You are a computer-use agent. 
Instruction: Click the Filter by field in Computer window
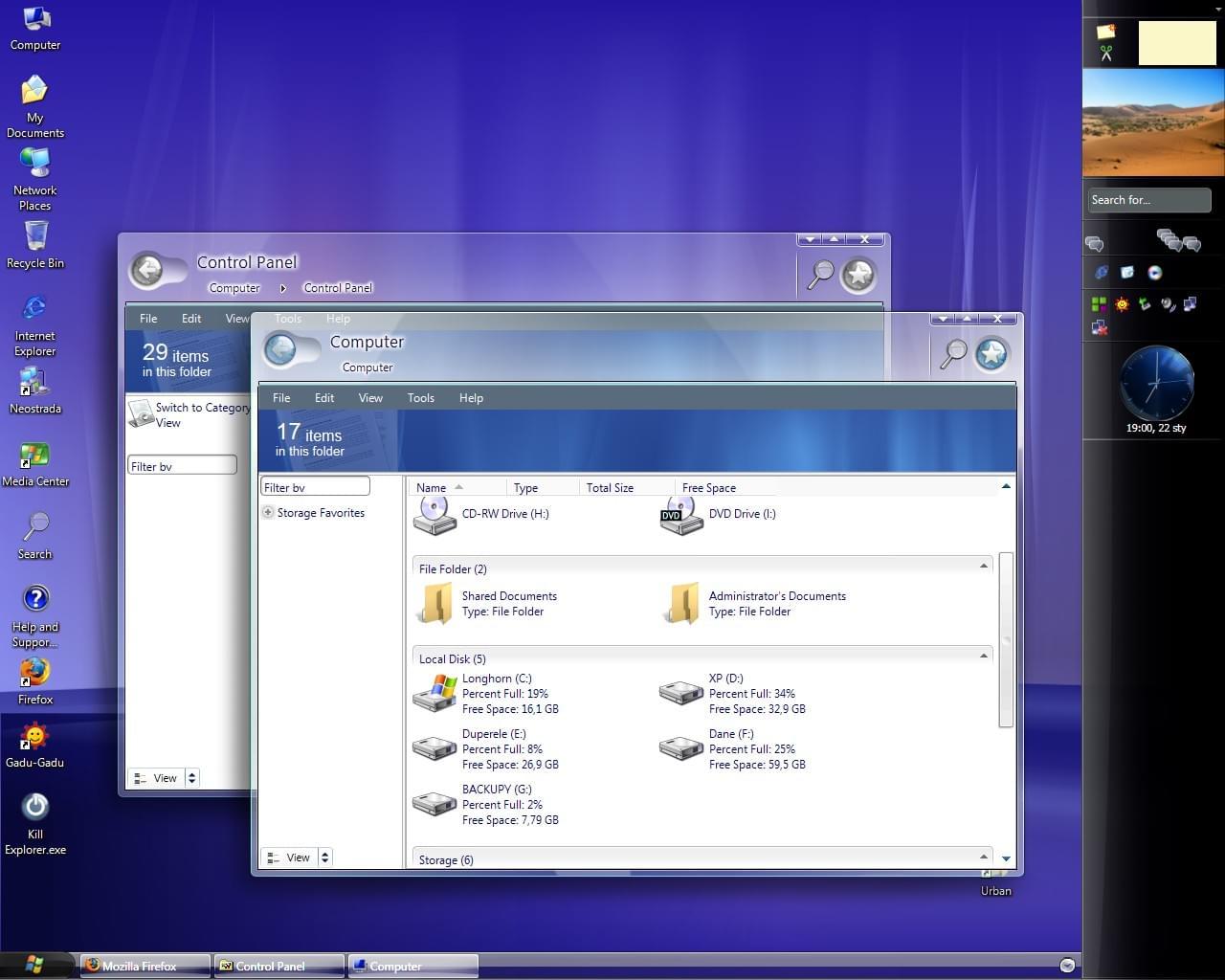(315, 487)
